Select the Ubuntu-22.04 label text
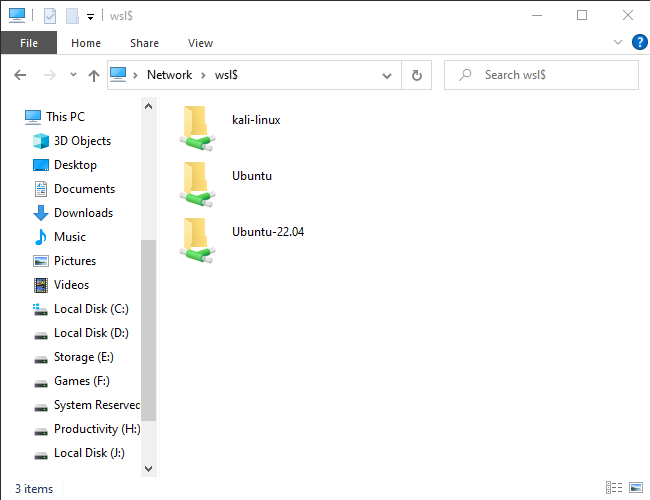 (x=268, y=232)
